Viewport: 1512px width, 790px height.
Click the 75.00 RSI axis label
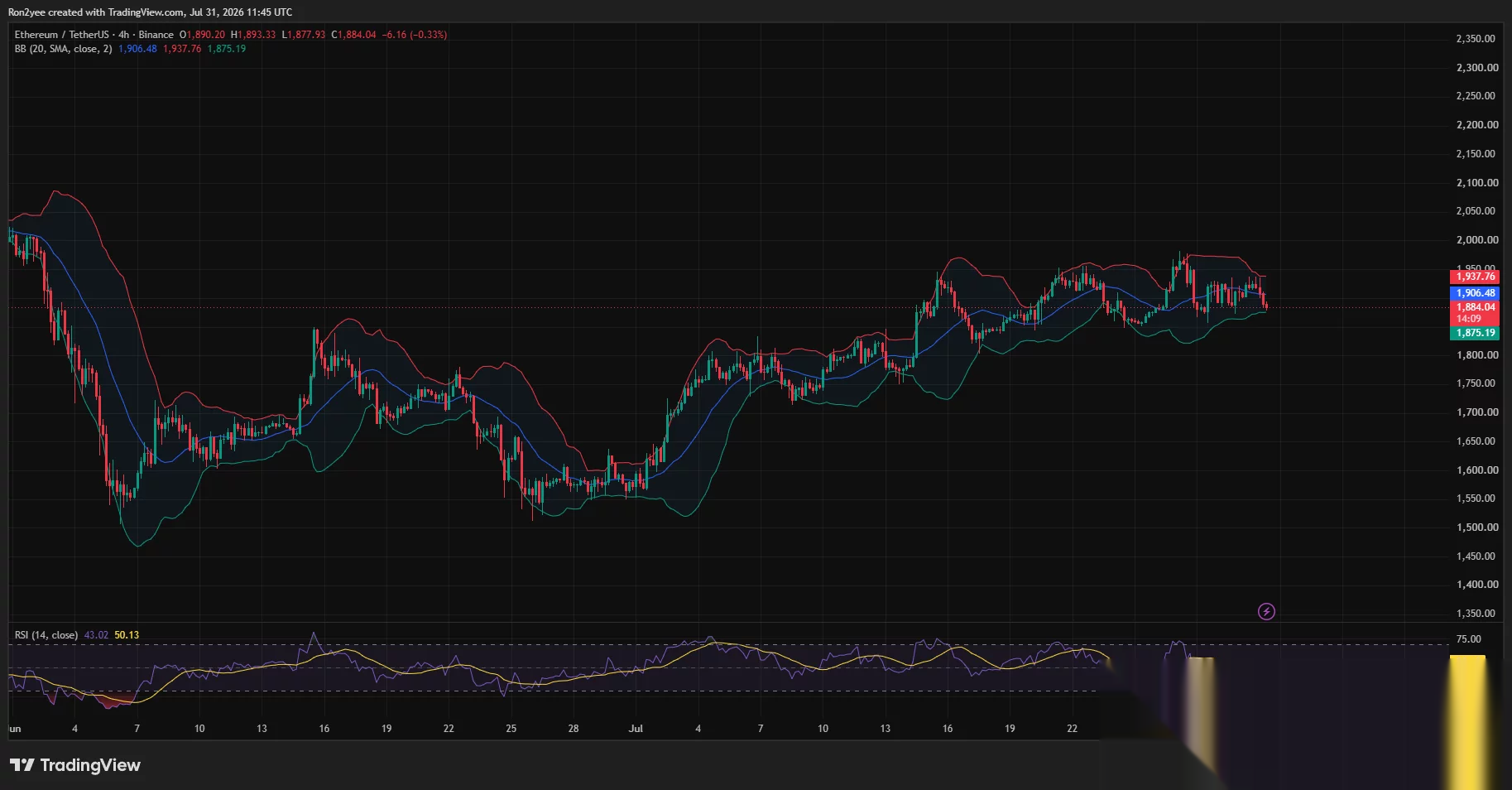(1469, 639)
